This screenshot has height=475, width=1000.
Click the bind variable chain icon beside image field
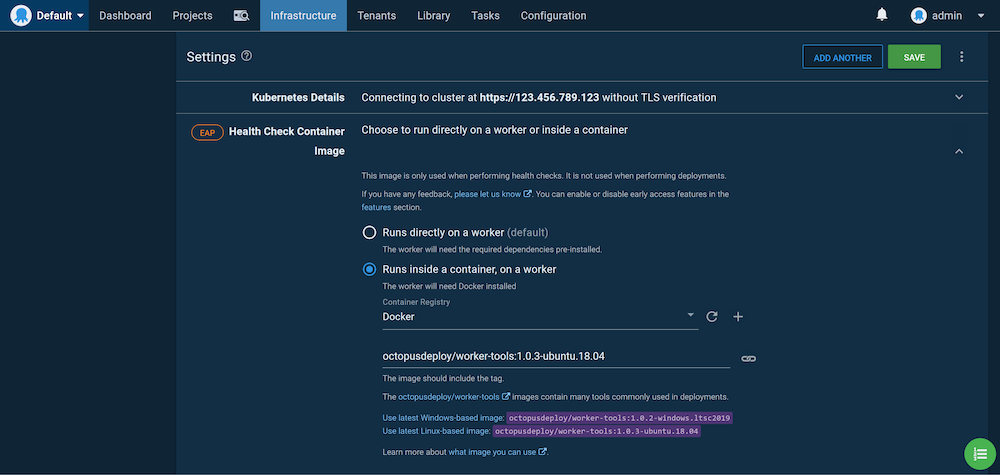click(x=749, y=359)
